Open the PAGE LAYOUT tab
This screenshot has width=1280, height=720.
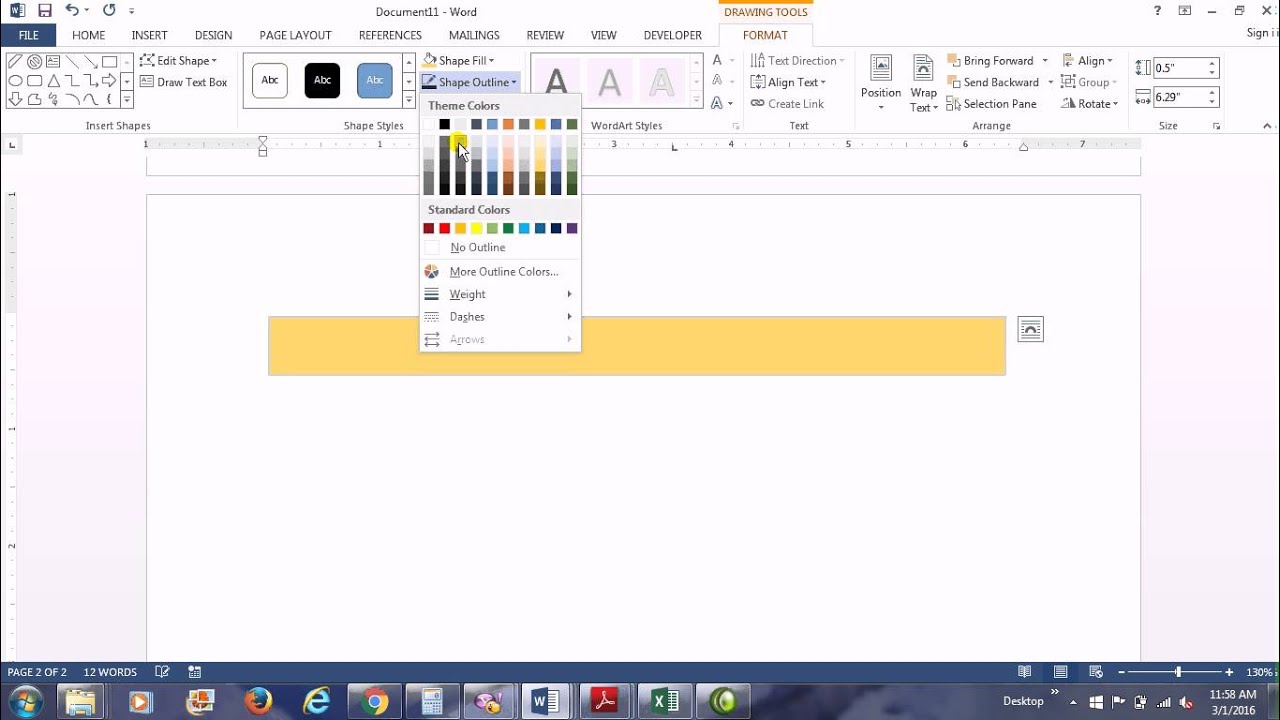(x=295, y=35)
